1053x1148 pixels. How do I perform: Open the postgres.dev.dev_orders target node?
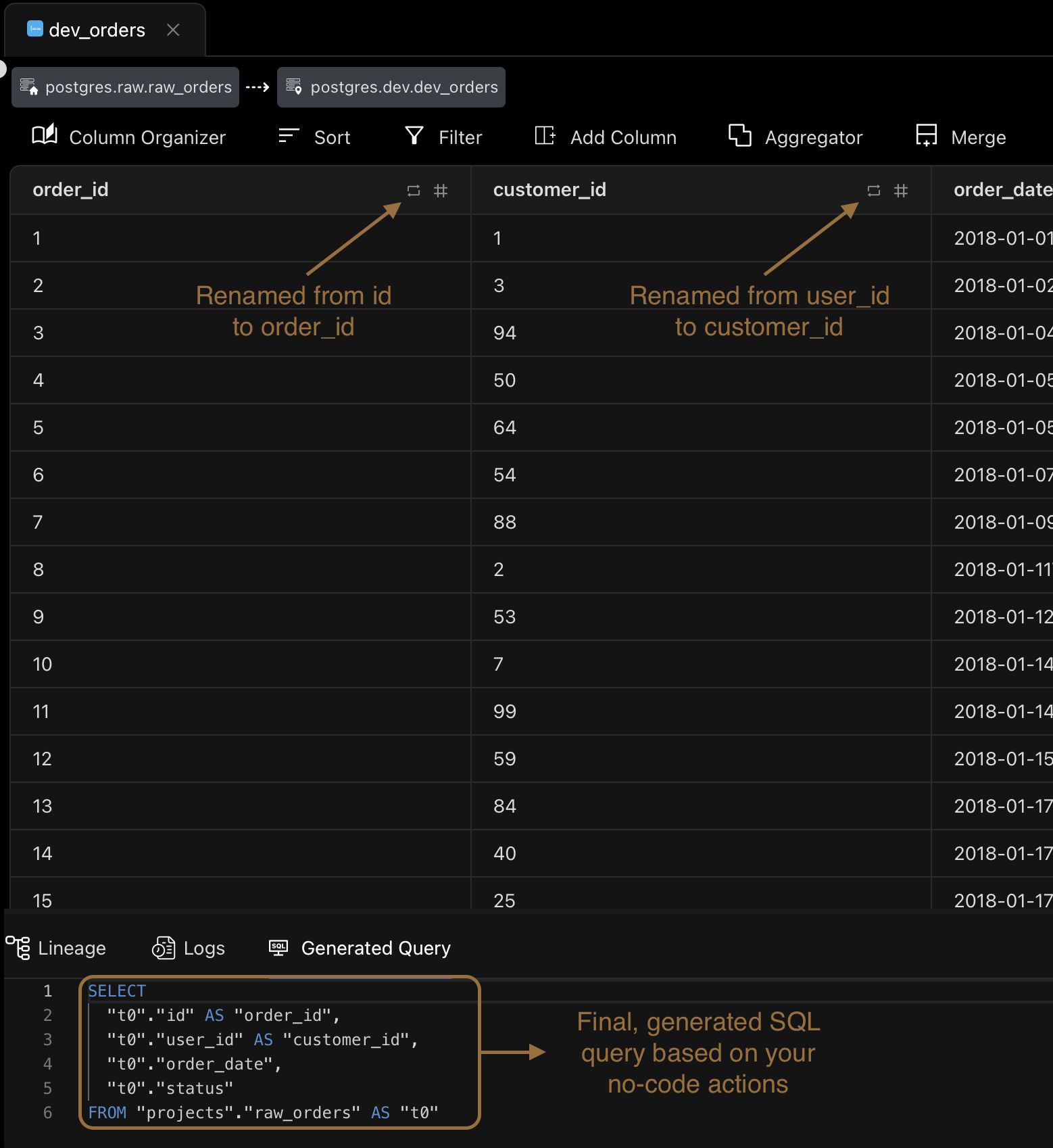point(391,87)
